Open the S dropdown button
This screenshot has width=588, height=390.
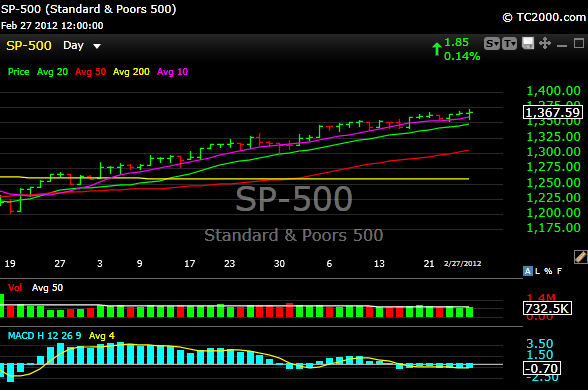tap(492, 44)
